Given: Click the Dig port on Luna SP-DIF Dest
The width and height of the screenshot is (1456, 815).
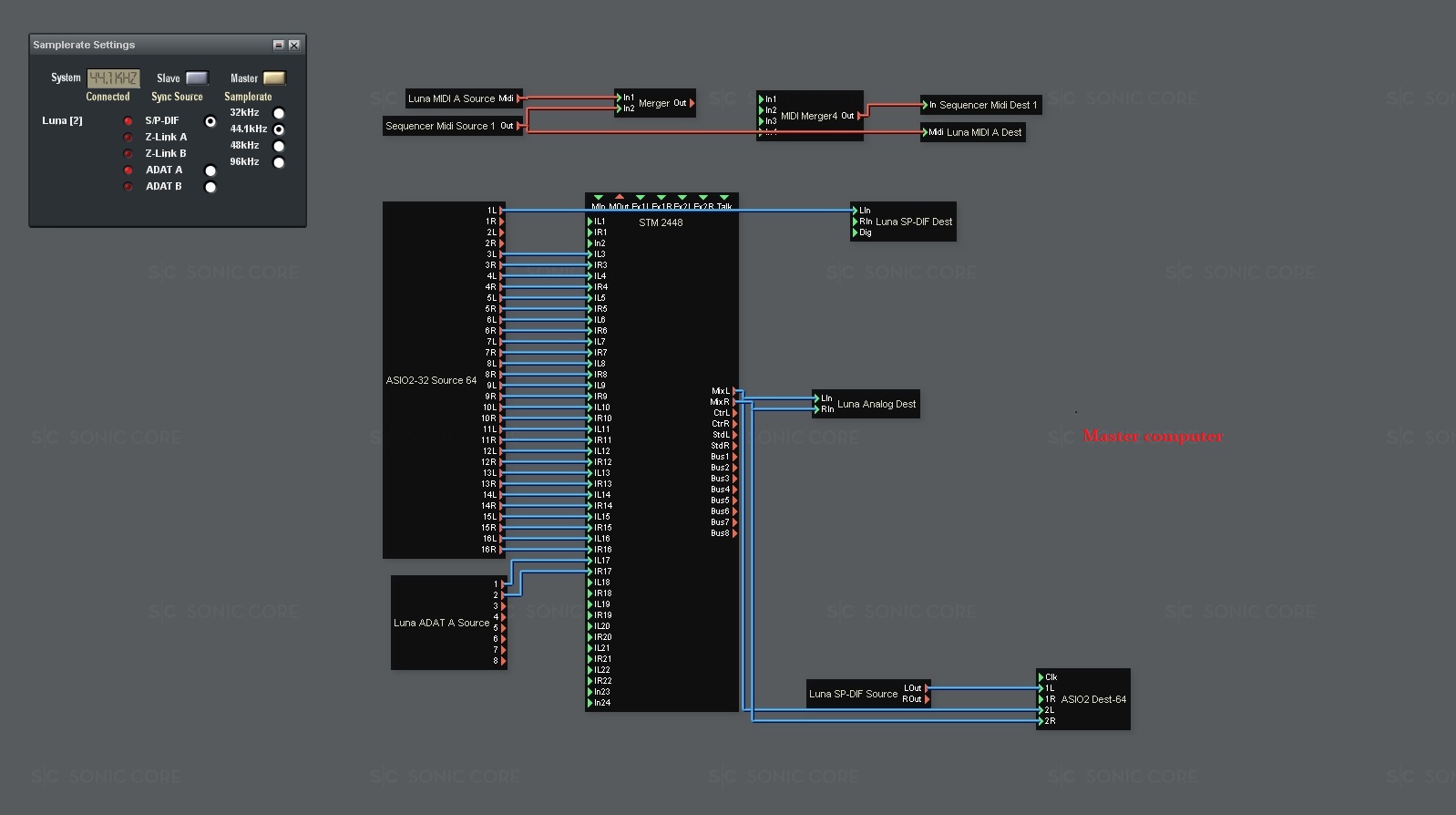Looking at the screenshot, I should [x=855, y=232].
